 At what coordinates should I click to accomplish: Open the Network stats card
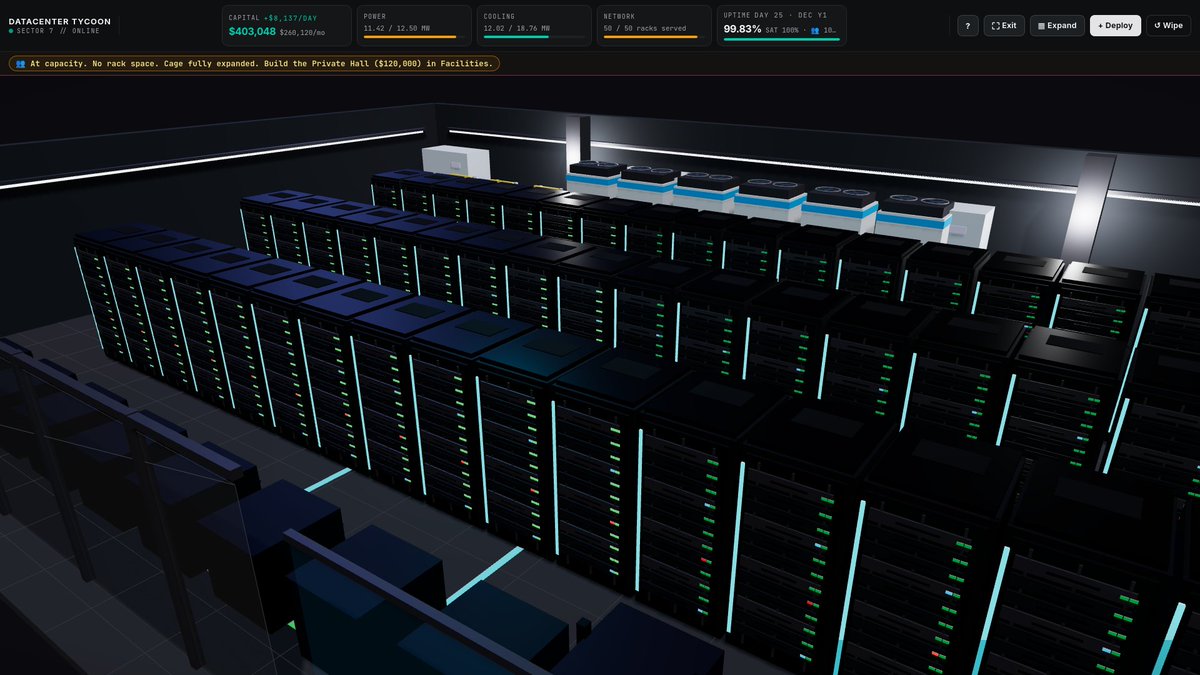click(x=653, y=26)
